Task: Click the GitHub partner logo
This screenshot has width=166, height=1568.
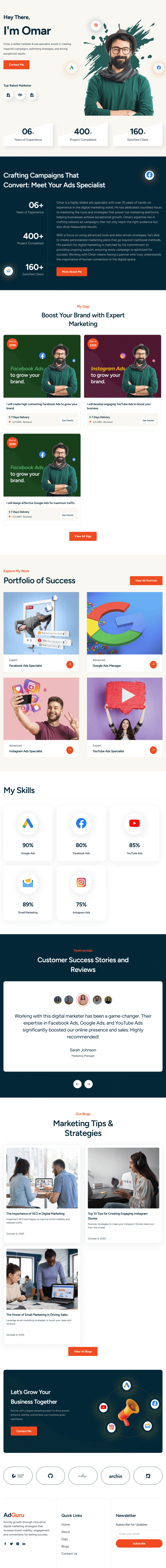Action: 51,1476
